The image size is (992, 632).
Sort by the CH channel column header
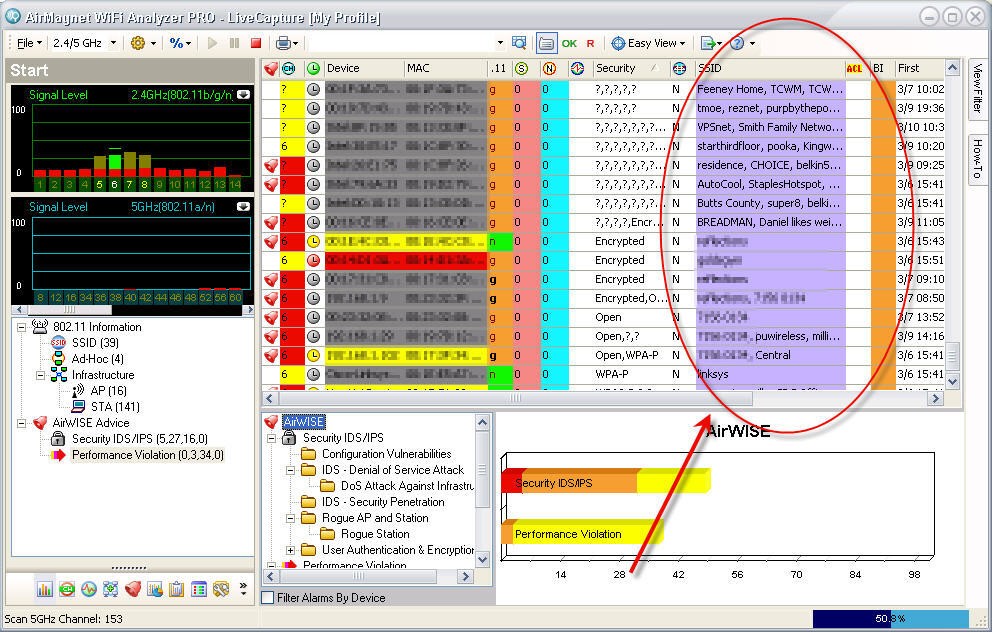[x=289, y=68]
